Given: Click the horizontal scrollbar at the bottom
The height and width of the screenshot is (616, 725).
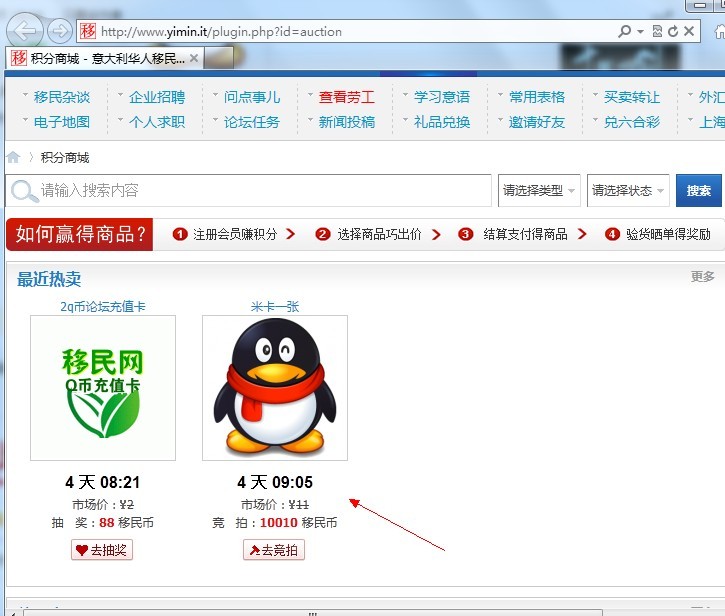Looking at the screenshot, I should coord(313,613).
